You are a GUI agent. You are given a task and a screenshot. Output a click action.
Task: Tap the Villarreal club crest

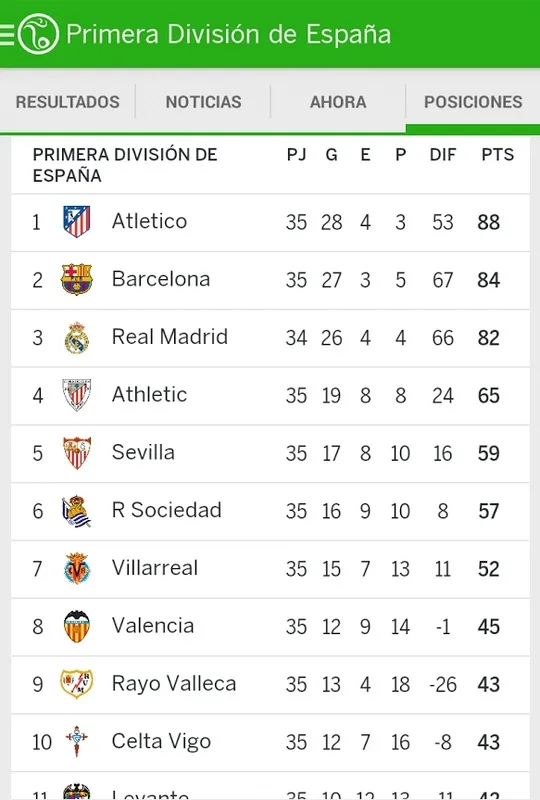tap(77, 568)
